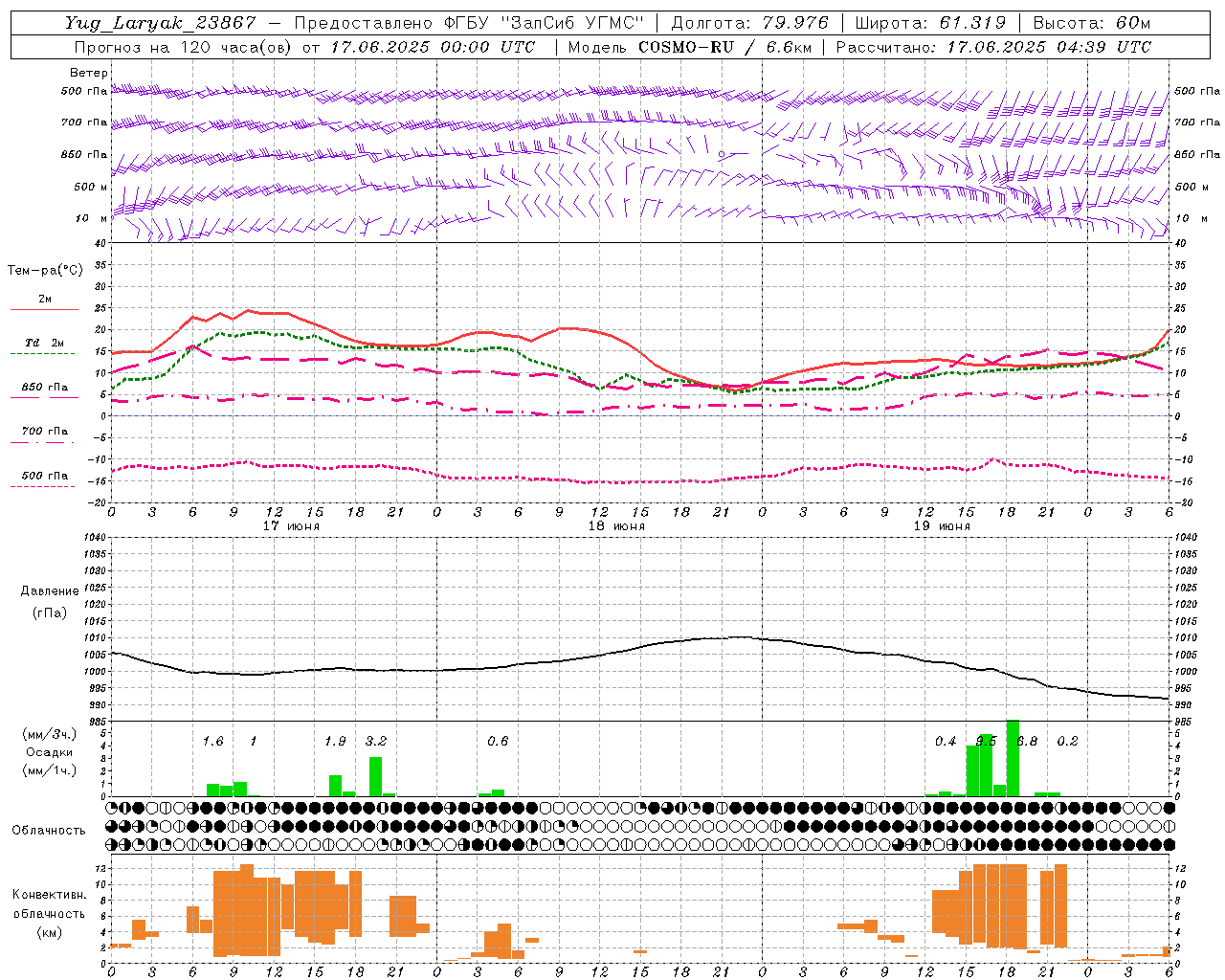The image size is (1225, 980).
Task: Click the 9.5 precipitation total
Action: click(986, 742)
